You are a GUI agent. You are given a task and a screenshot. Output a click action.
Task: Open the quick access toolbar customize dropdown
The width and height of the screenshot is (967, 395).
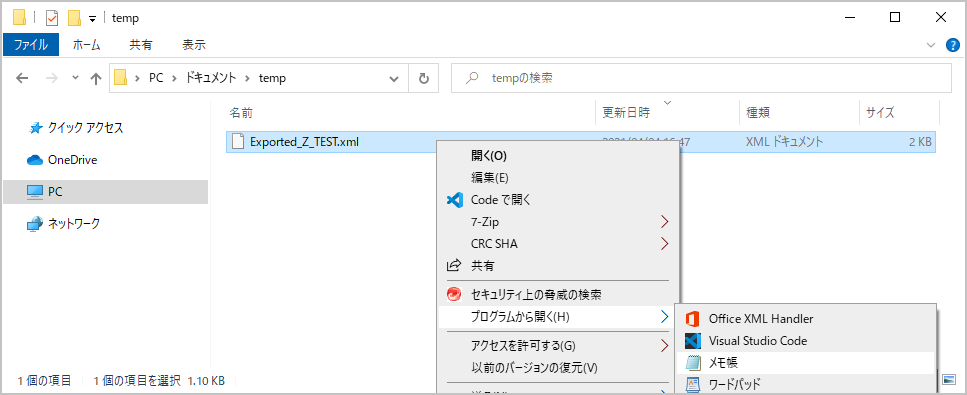93,19
